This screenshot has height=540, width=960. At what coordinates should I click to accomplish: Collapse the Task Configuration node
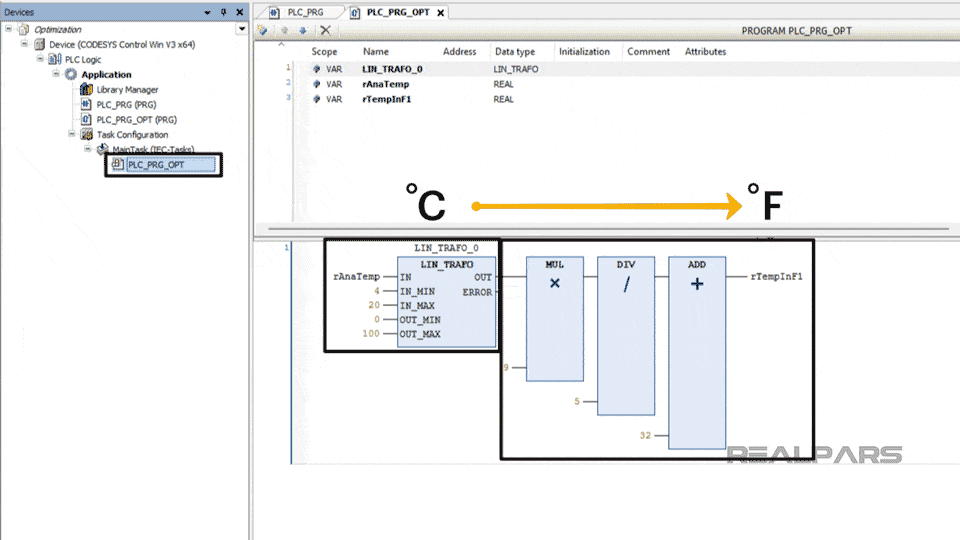pos(72,133)
